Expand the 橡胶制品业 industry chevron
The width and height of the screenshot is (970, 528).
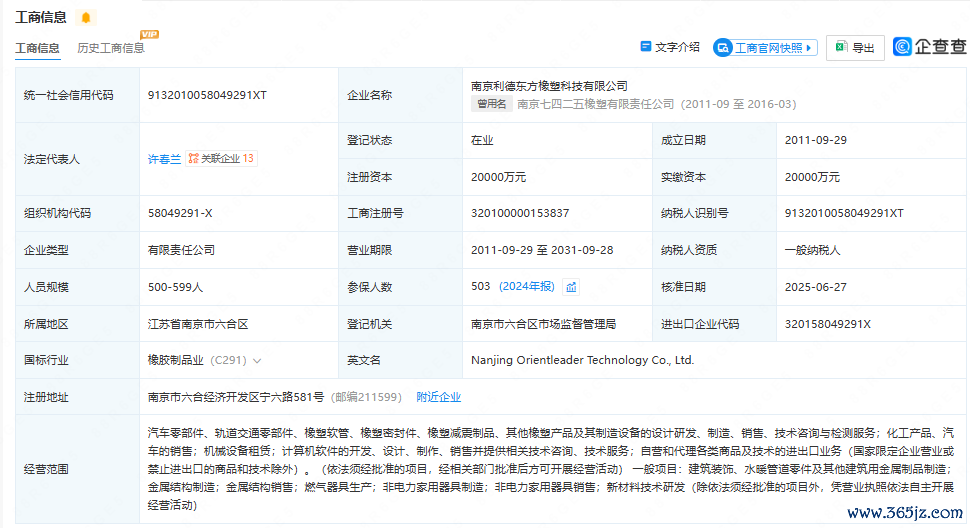click(257, 360)
